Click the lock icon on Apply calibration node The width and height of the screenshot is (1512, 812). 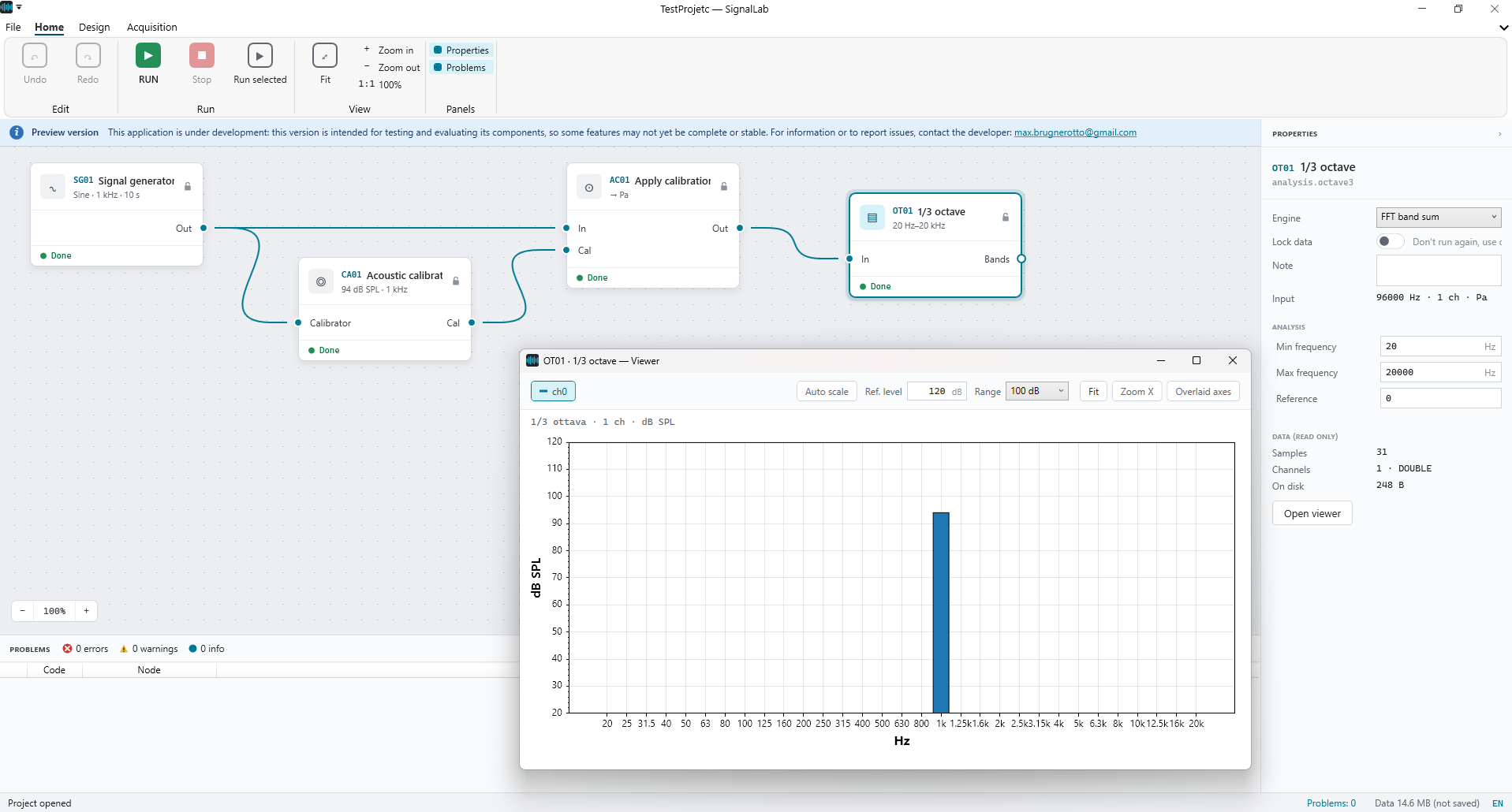tap(724, 187)
